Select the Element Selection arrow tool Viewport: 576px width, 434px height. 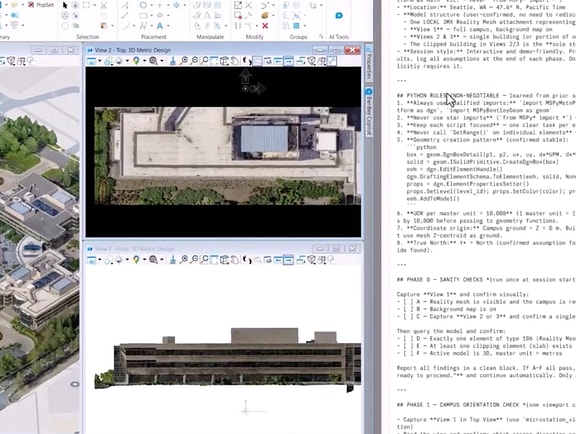point(65,5)
